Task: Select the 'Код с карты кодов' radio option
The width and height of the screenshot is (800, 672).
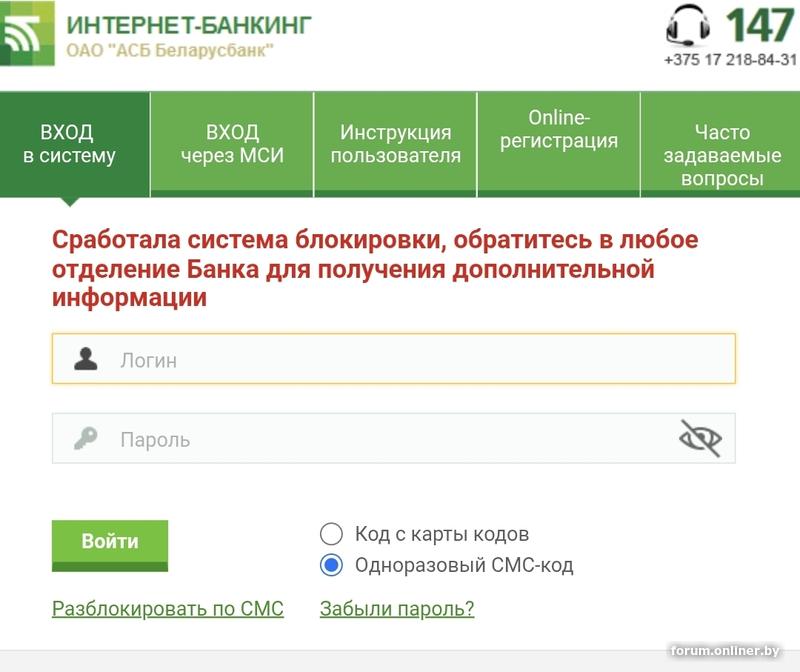Action: click(x=331, y=534)
